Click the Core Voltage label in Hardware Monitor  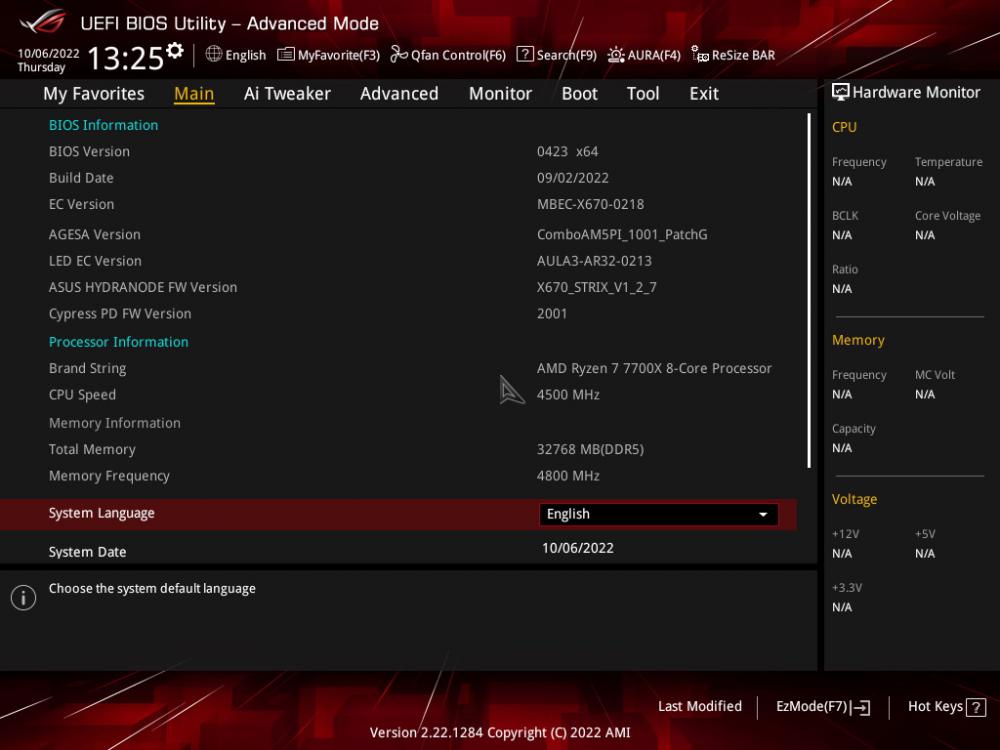(x=947, y=216)
